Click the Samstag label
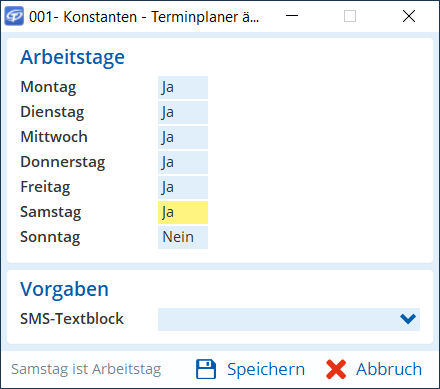Image resolution: width=440 pixels, height=389 pixels. (51, 212)
